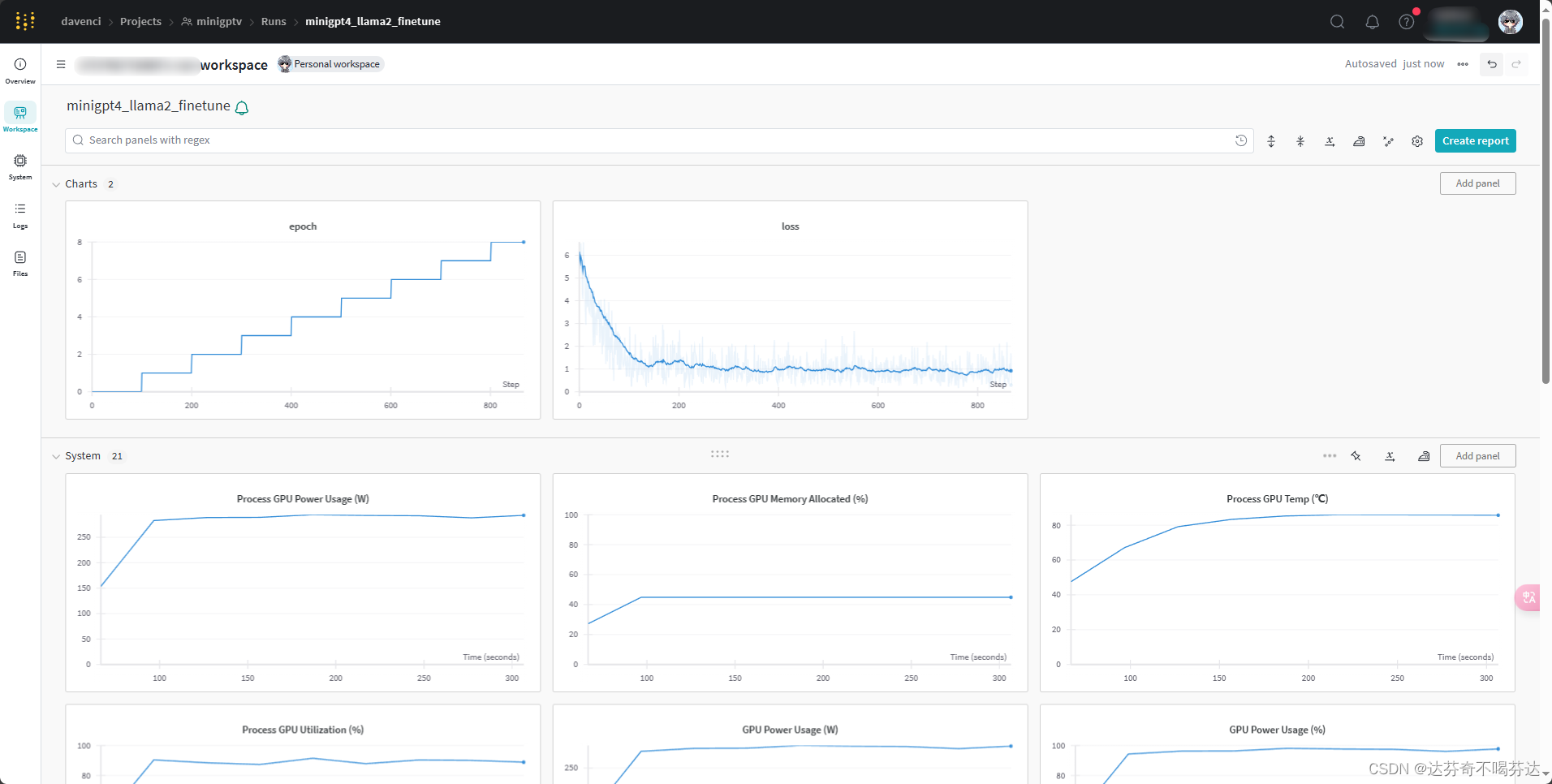
Task: Click the epoch chart panel
Action: [303, 310]
